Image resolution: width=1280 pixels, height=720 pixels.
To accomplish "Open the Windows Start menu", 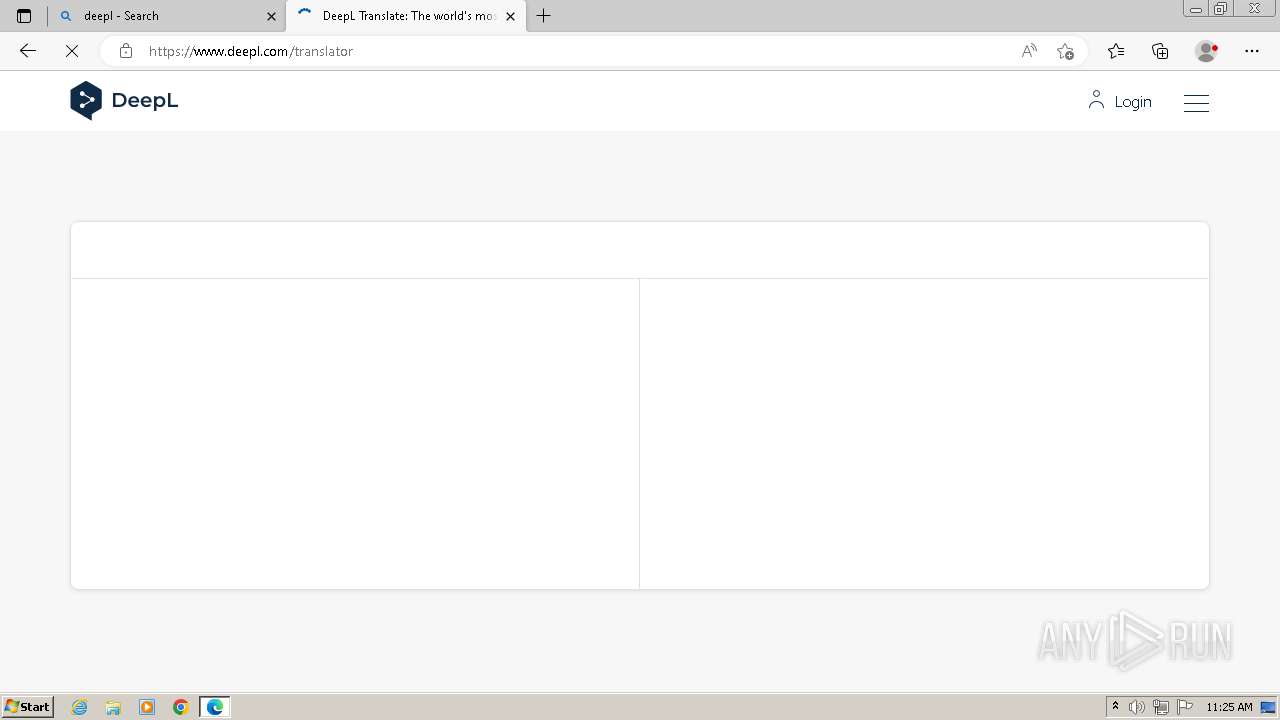I will coord(28,707).
